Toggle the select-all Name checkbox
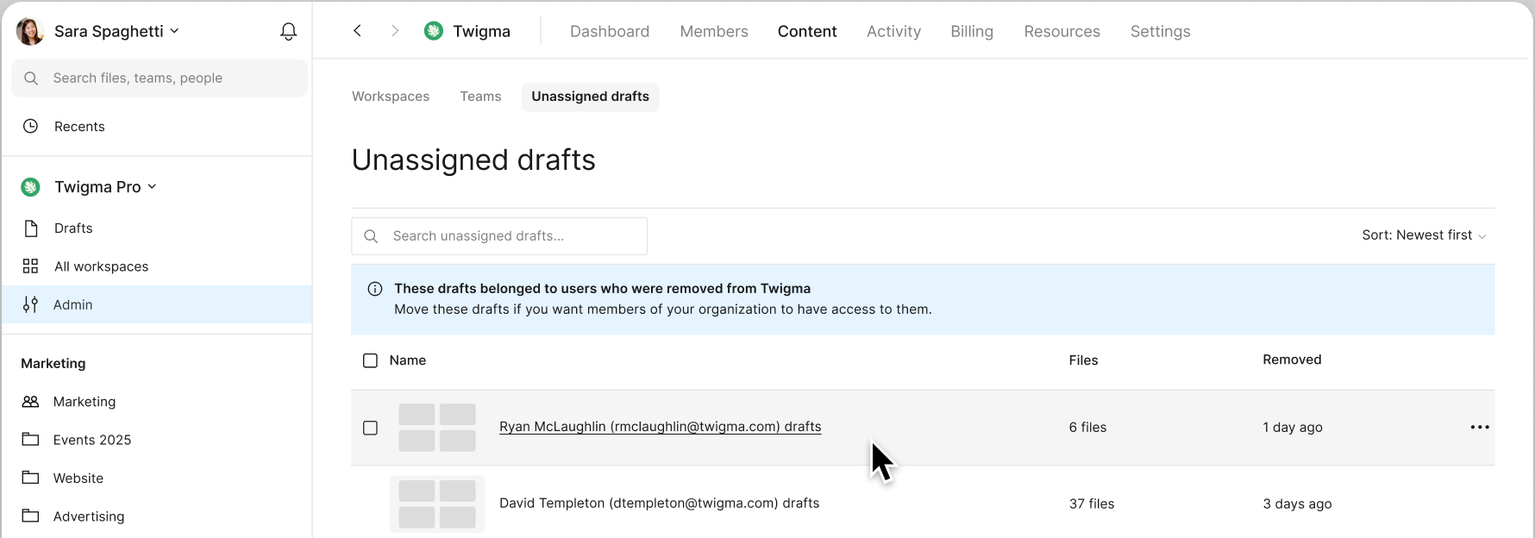This screenshot has width=1535, height=538. (370, 360)
